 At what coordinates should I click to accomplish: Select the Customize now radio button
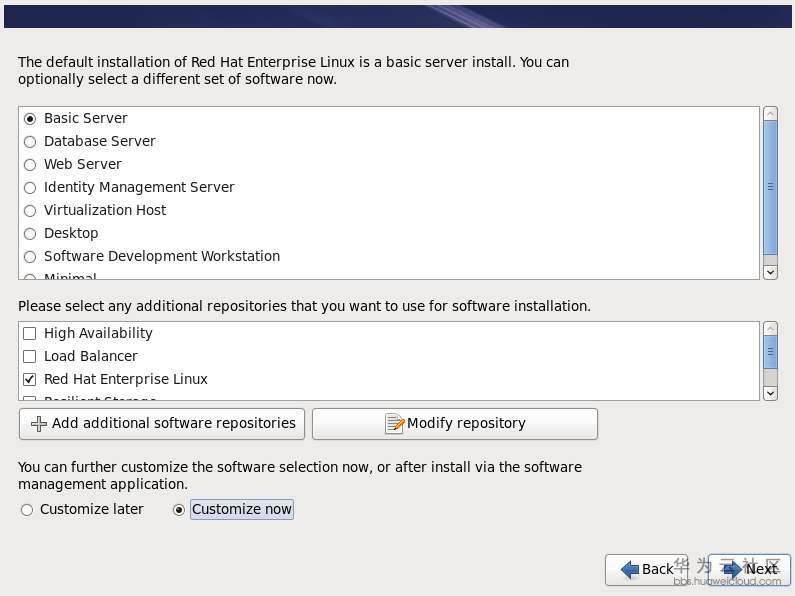[x=178, y=510]
